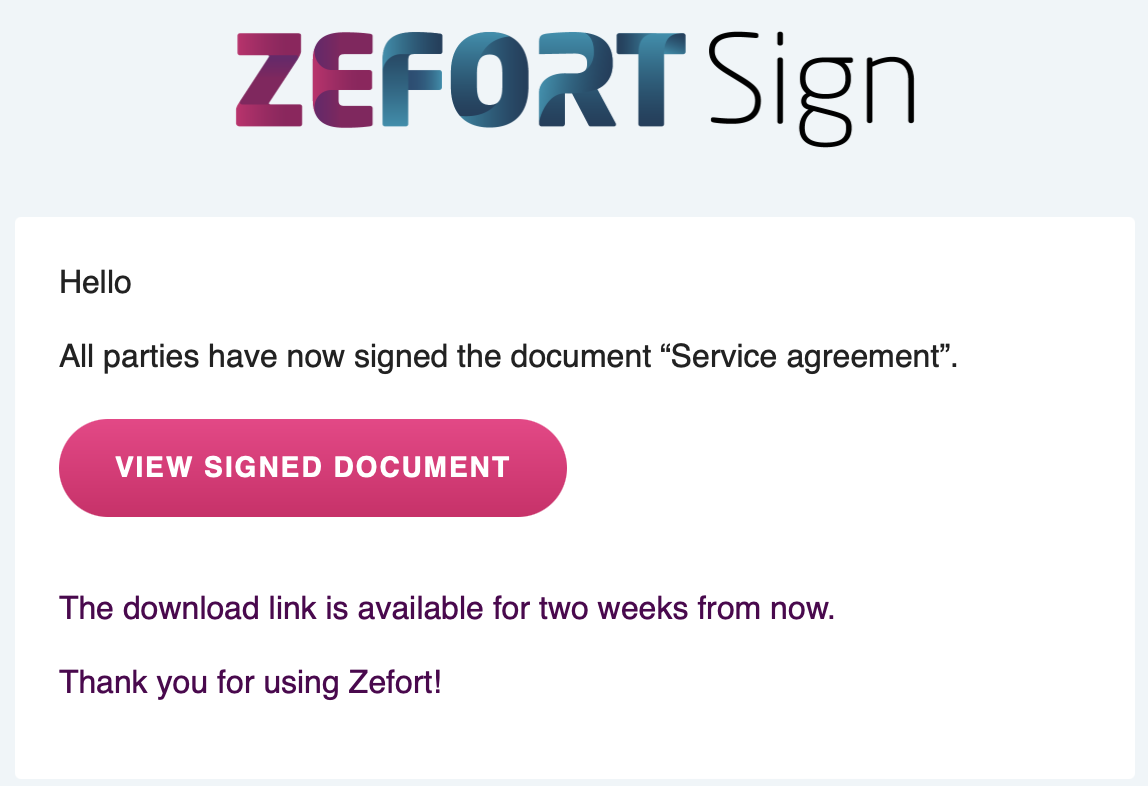Click the purple letter E in logo
This screenshot has width=1148, height=786.
point(343,81)
